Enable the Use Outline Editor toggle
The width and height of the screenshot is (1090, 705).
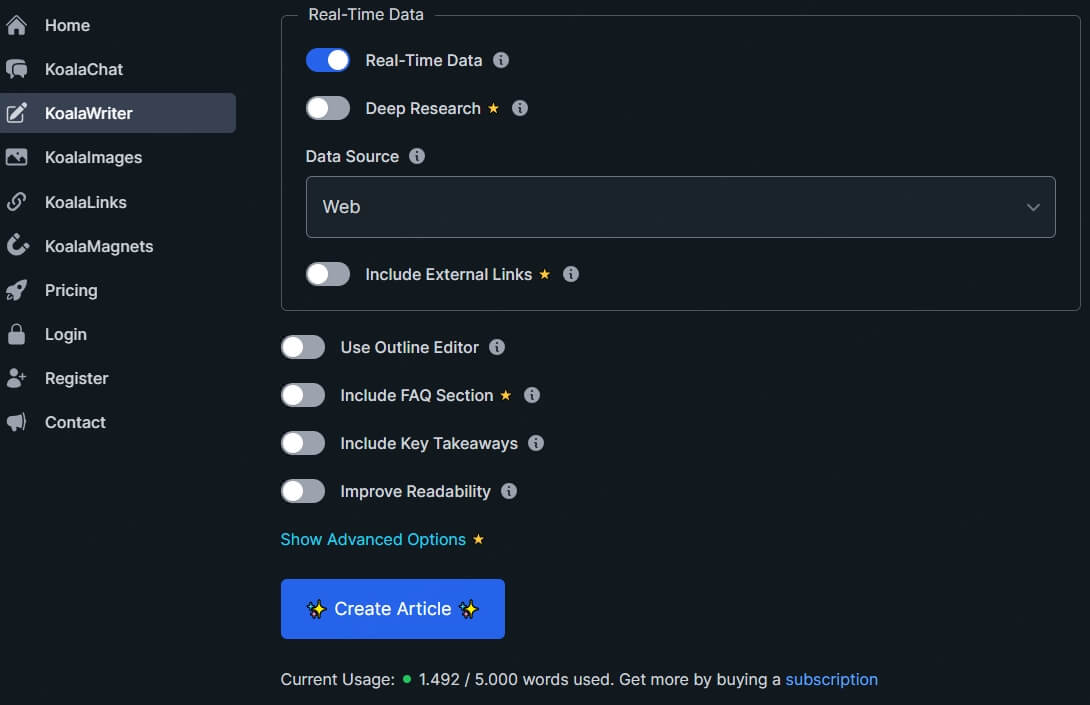coord(303,347)
